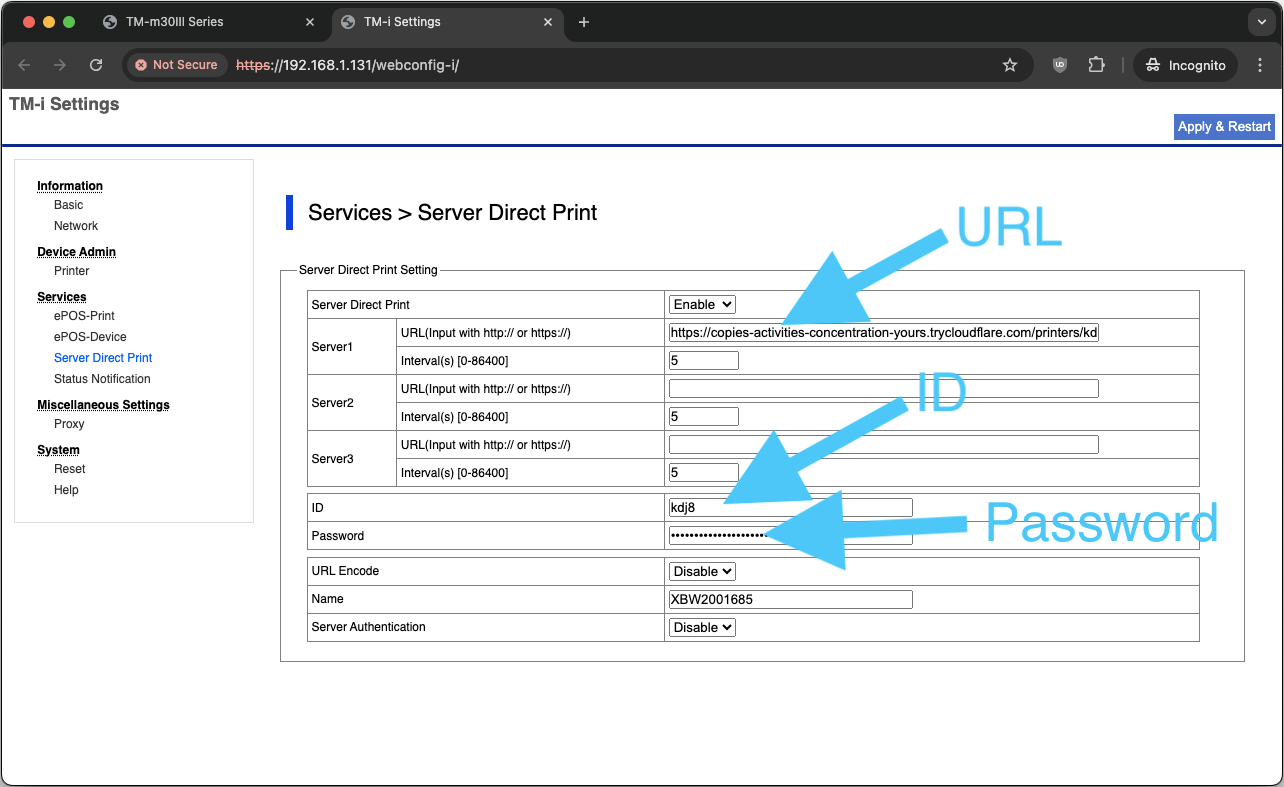Open a new browser tab

[x=584, y=22]
